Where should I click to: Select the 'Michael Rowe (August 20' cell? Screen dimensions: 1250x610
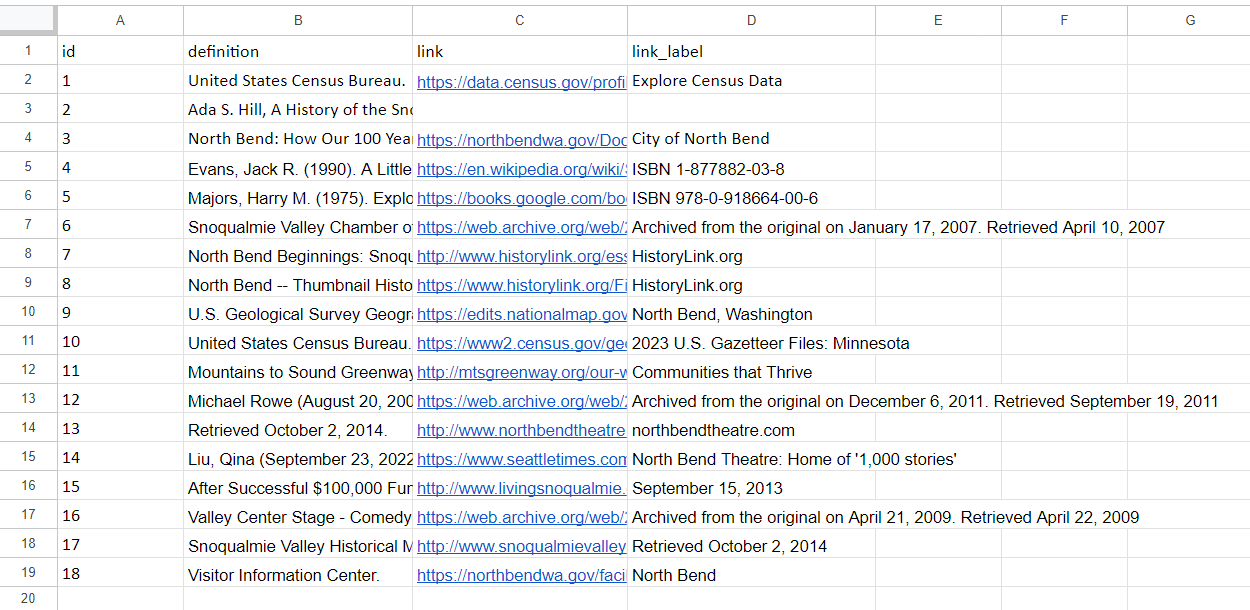point(298,400)
